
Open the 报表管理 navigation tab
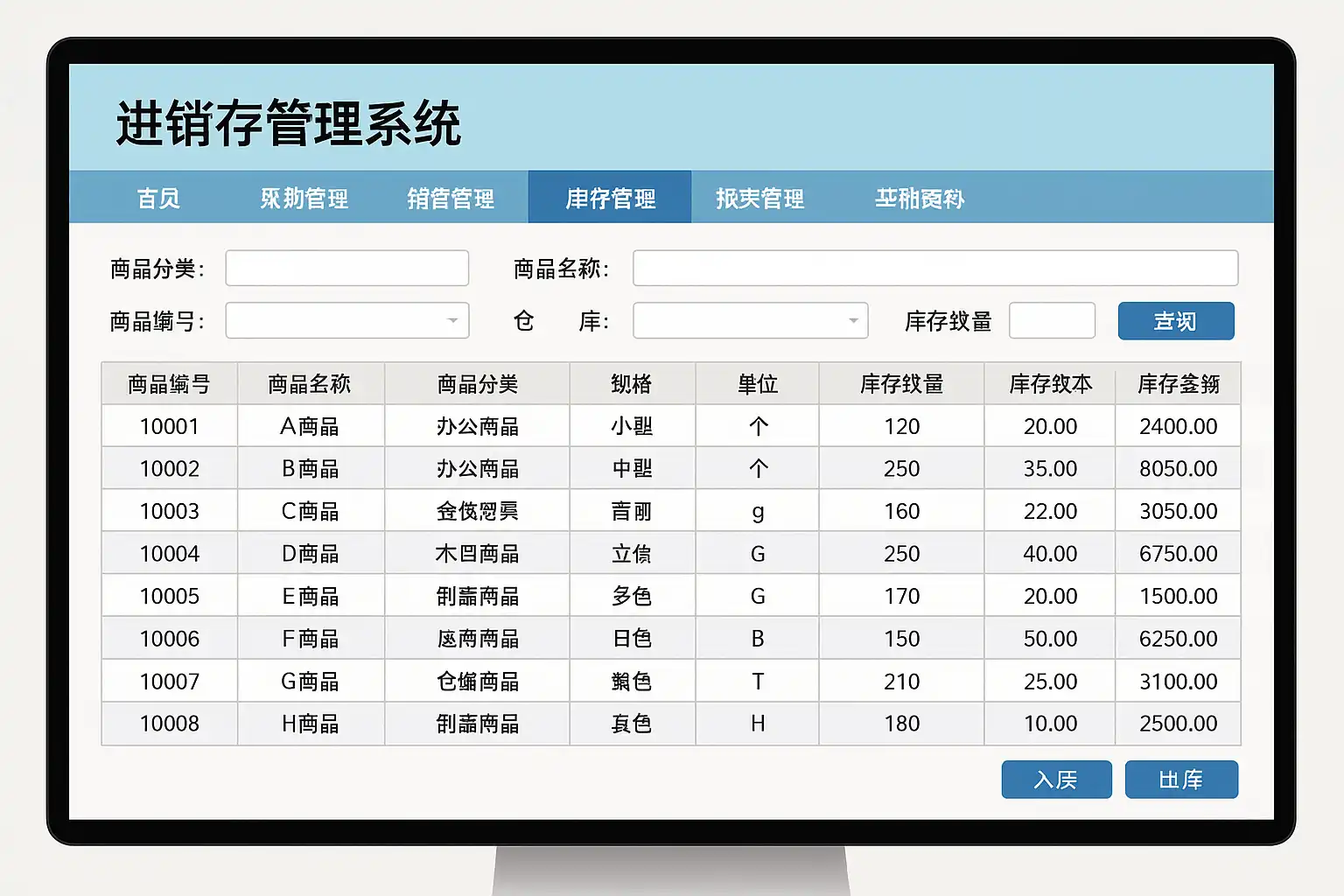click(x=759, y=199)
